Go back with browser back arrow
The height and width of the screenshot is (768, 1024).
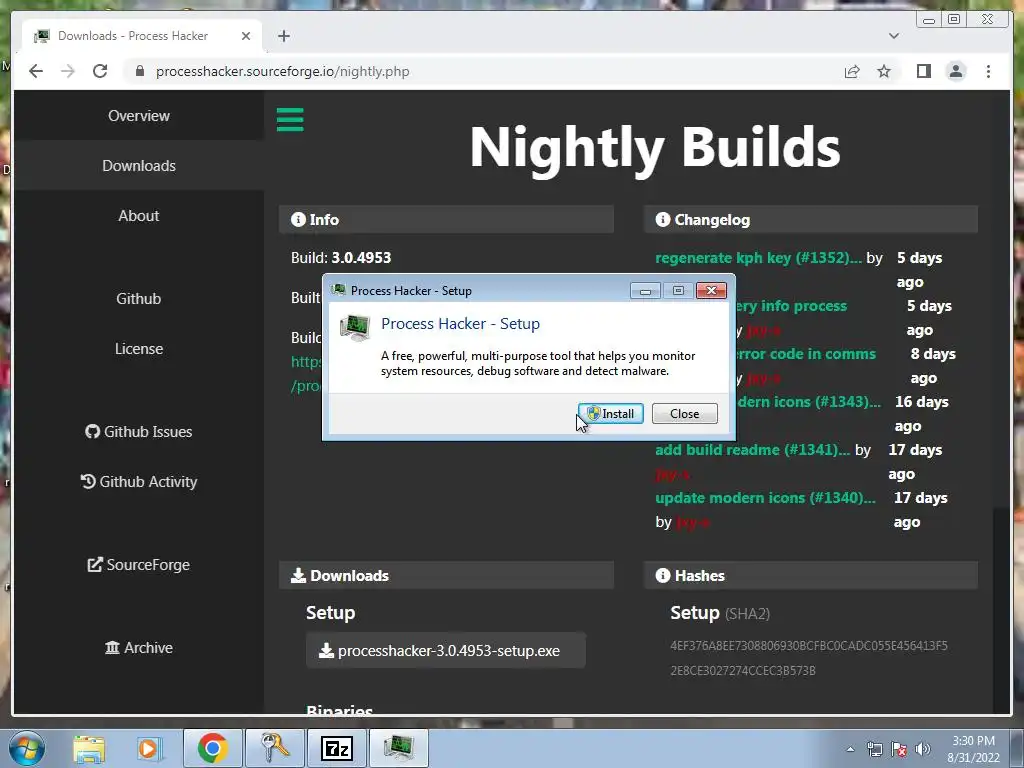[36, 71]
